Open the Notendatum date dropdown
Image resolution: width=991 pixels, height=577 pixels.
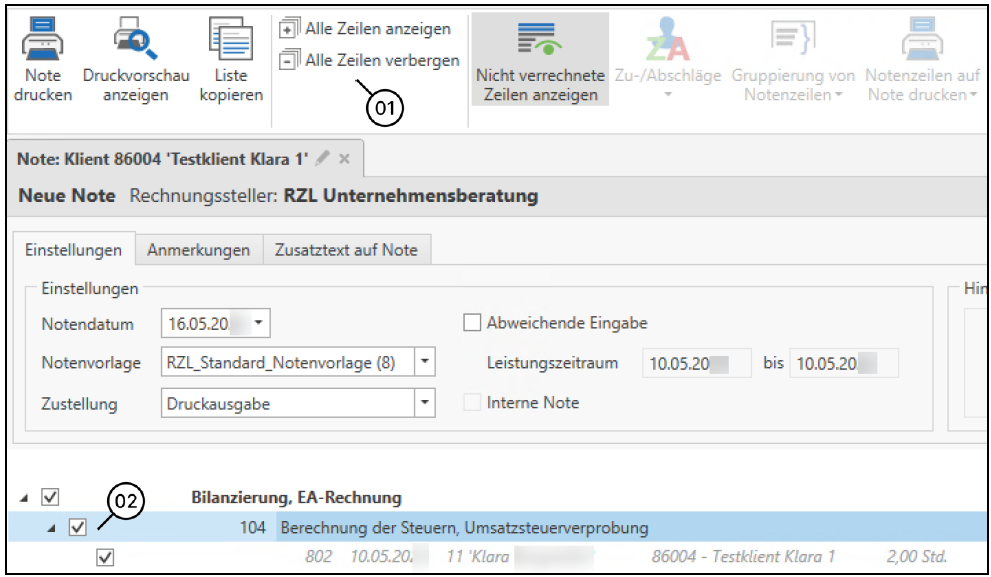[x=259, y=323]
